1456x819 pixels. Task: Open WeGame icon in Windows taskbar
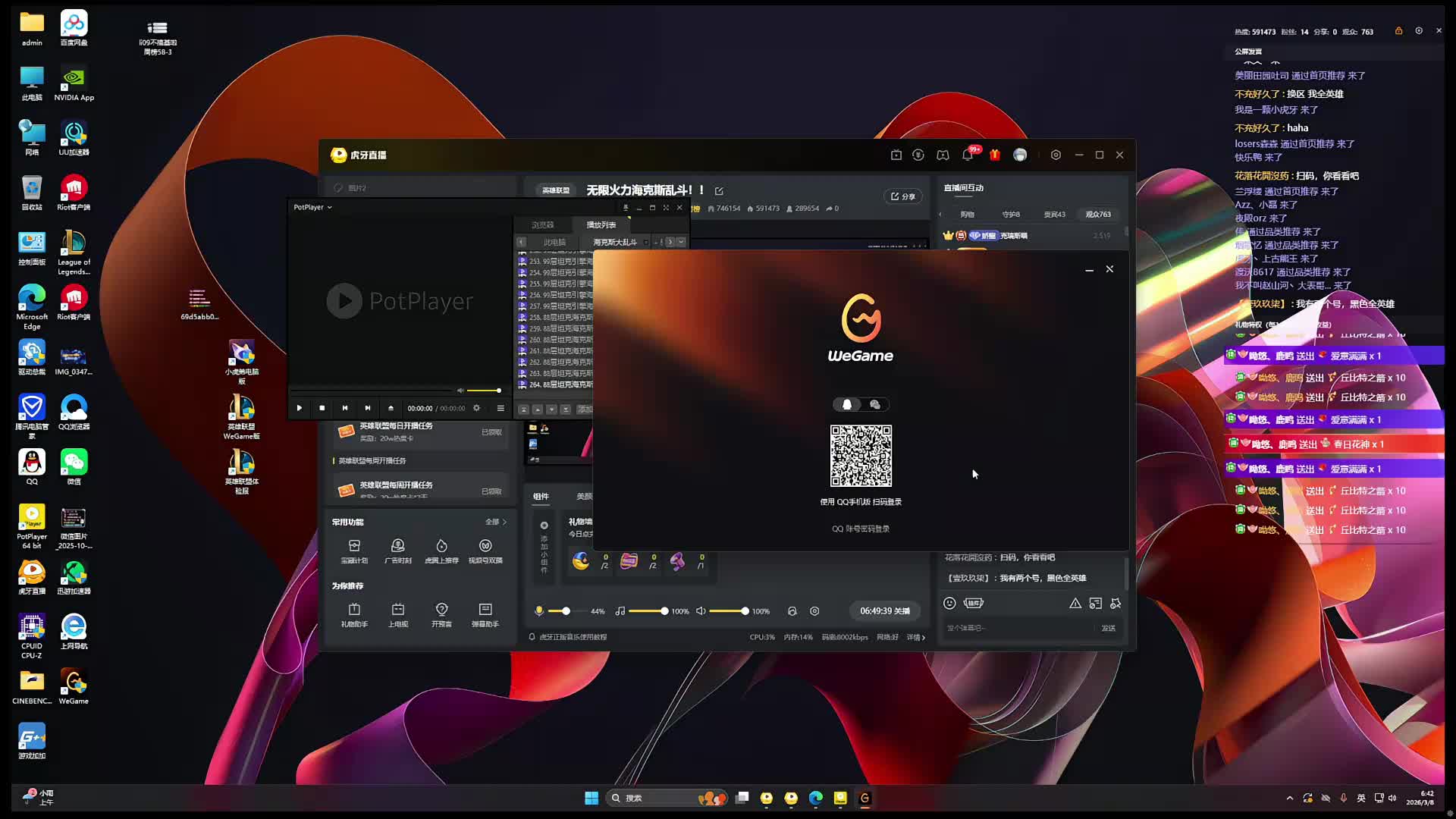[x=864, y=798]
